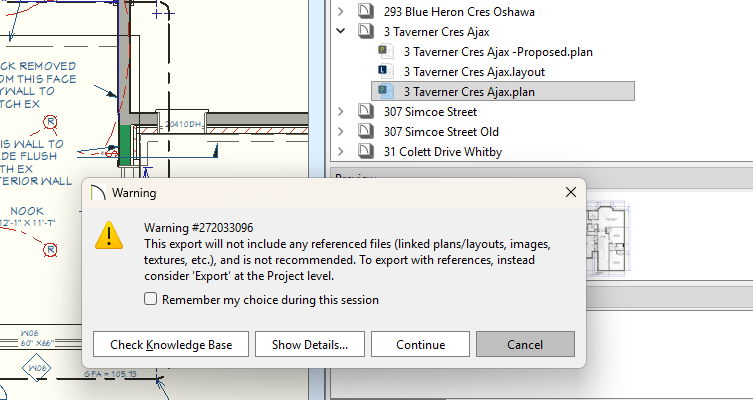Select 3 Taverner Cres Ajax -Proposed.plan entry
Image resolution: width=753 pixels, height=400 pixels.
click(498, 51)
